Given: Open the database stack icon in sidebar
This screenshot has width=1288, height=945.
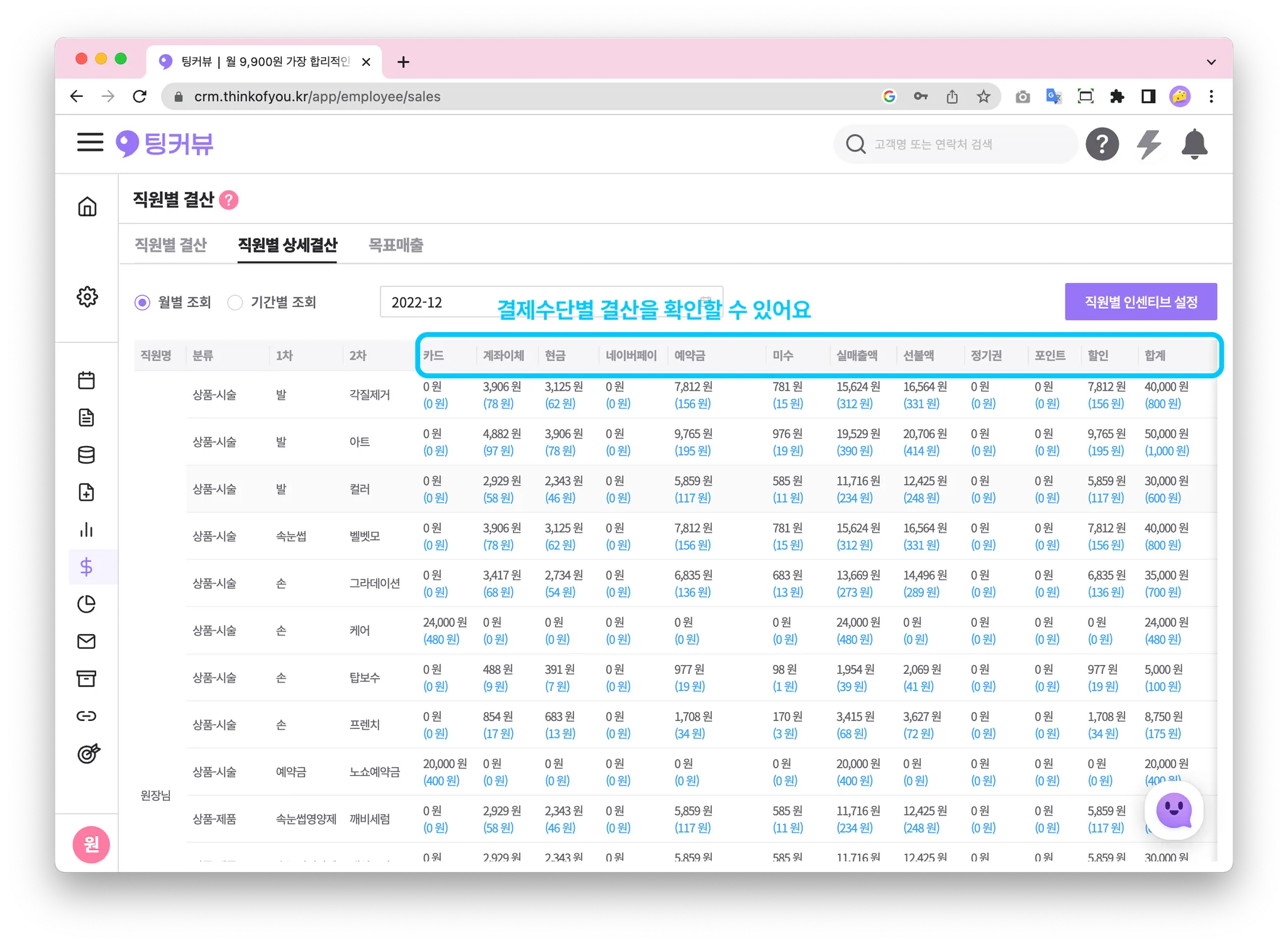Looking at the screenshot, I should point(86,455).
